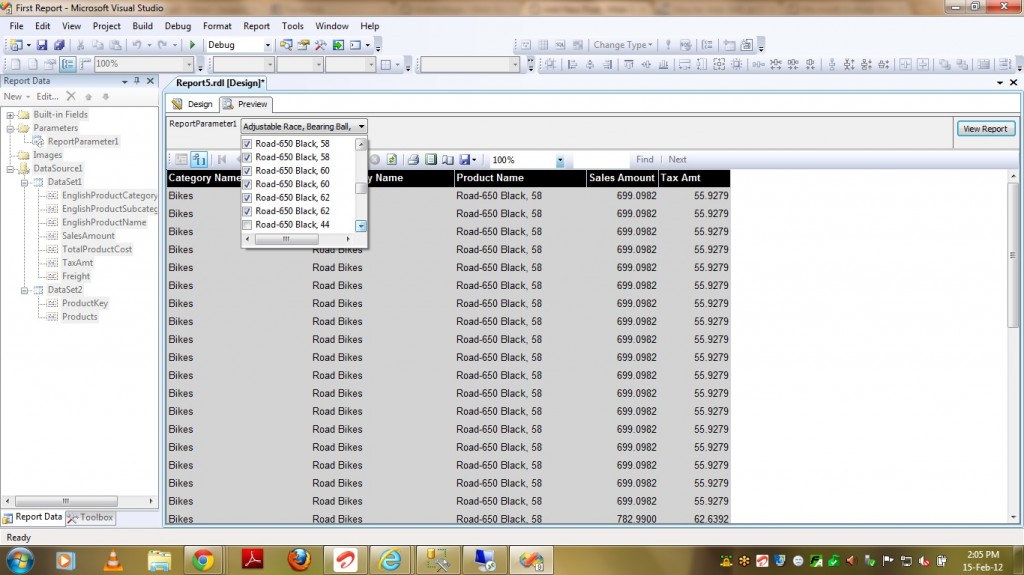Click the Start Debugging play icon

(193, 45)
